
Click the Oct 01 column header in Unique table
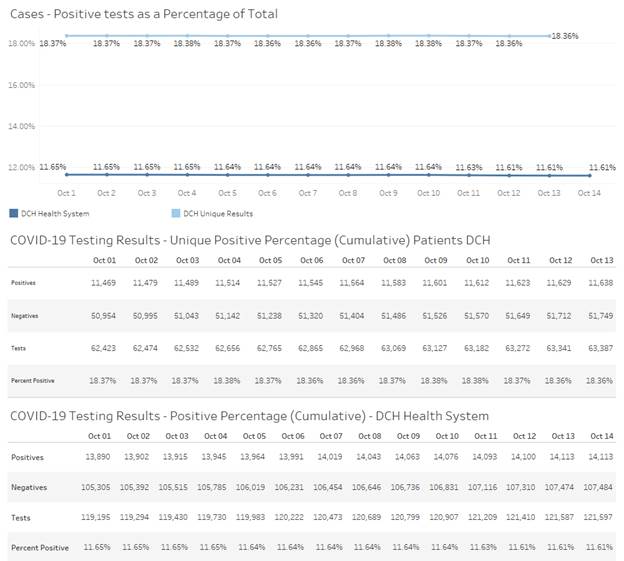pos(105,260)
